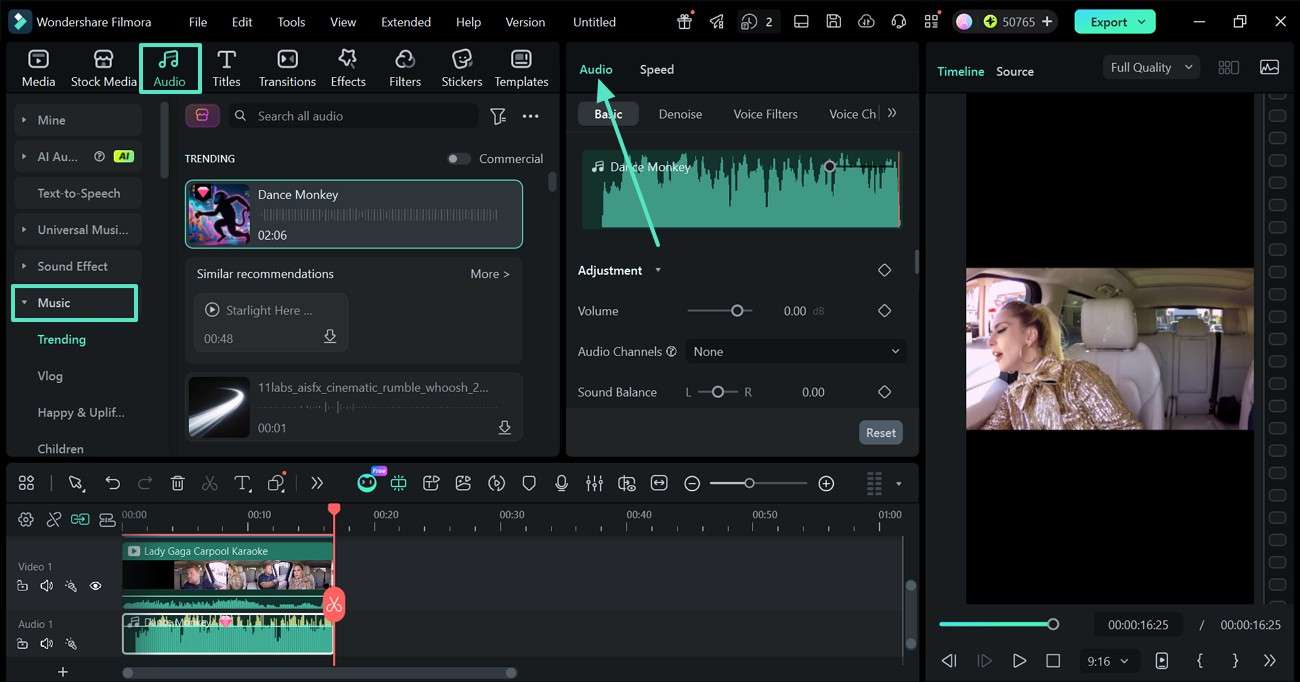The width and height of the screenshot is (1300, 682).
Task: Switch to the Source preview tab
Action: (x=1015, y=71)
